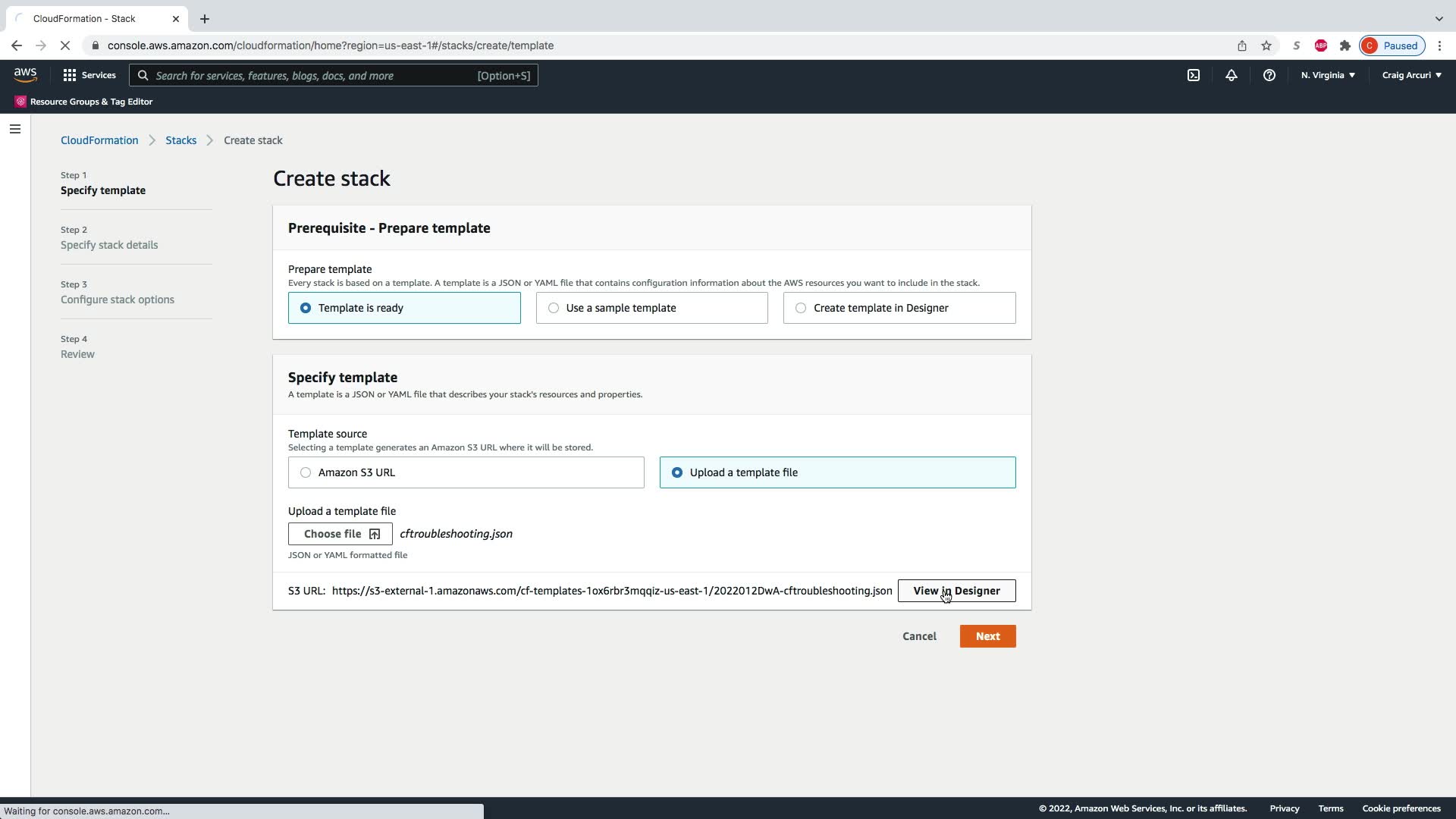Image resolution: width=1456 pixels, height=819 pixels.
Task: Click the help question mark icon
Action: 1269,75
